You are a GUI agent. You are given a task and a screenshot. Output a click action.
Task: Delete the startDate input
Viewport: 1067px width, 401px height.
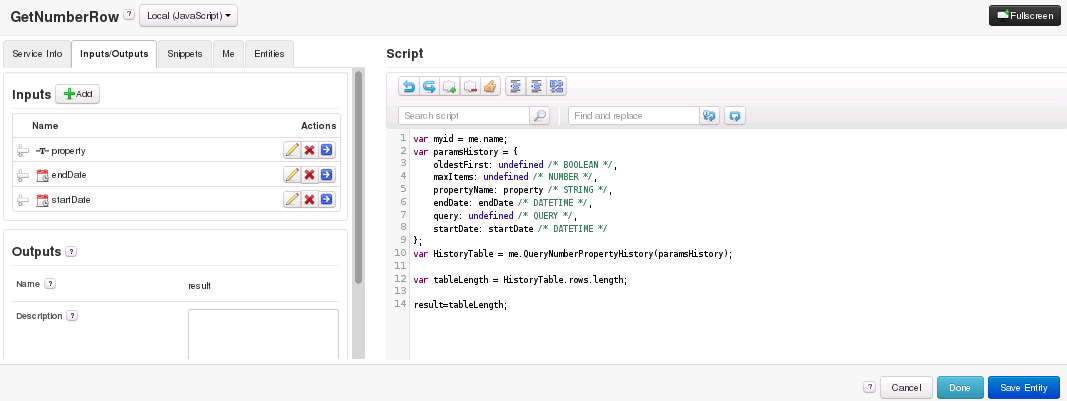[310, 199]
